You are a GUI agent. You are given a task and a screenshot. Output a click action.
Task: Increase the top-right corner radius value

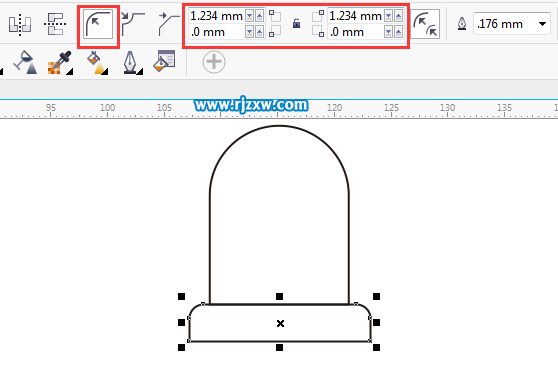point(399,16)
